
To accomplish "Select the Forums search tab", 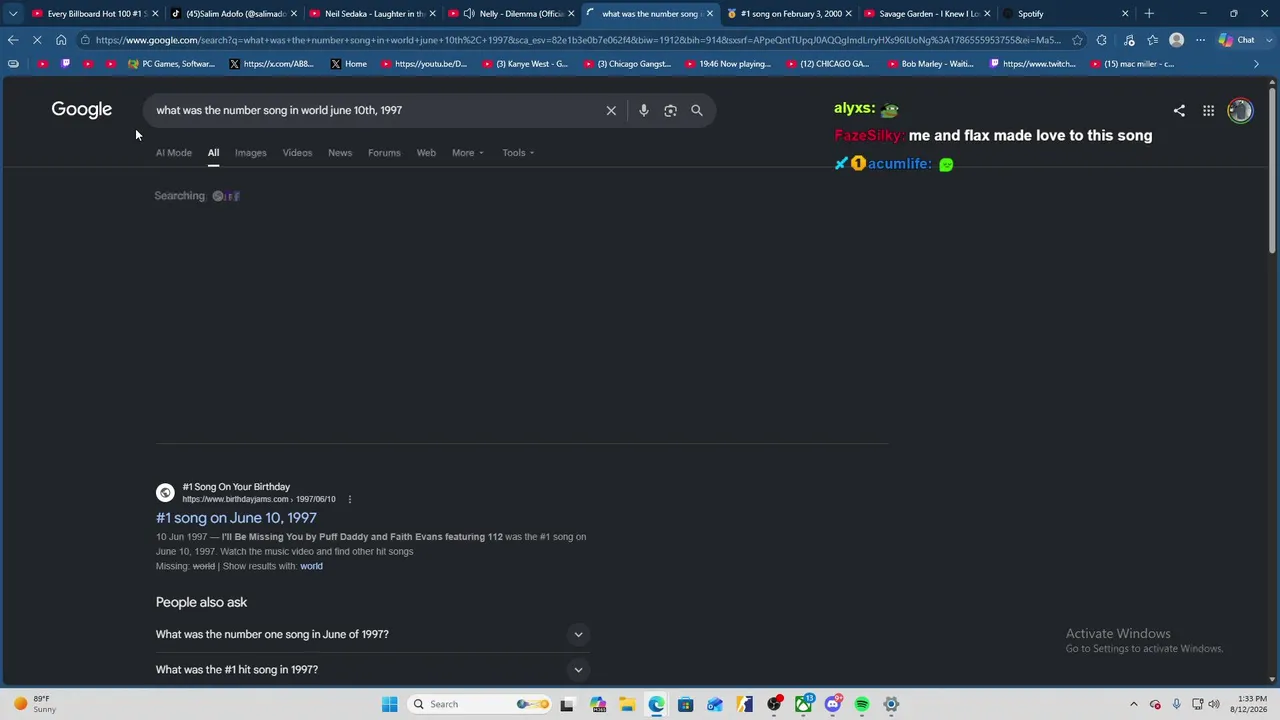I will 384,153.
